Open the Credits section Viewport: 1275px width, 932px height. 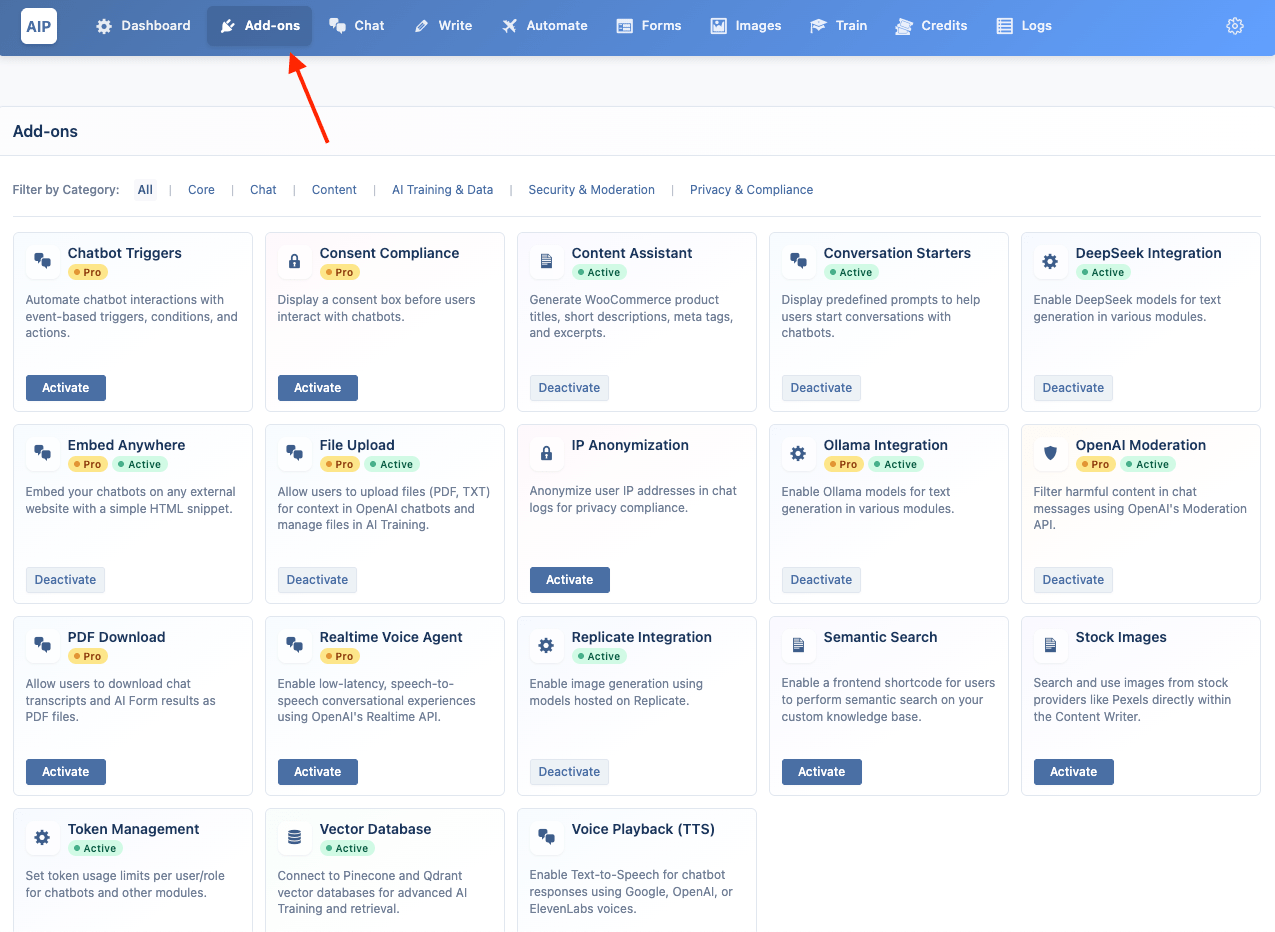coord(932,26)
